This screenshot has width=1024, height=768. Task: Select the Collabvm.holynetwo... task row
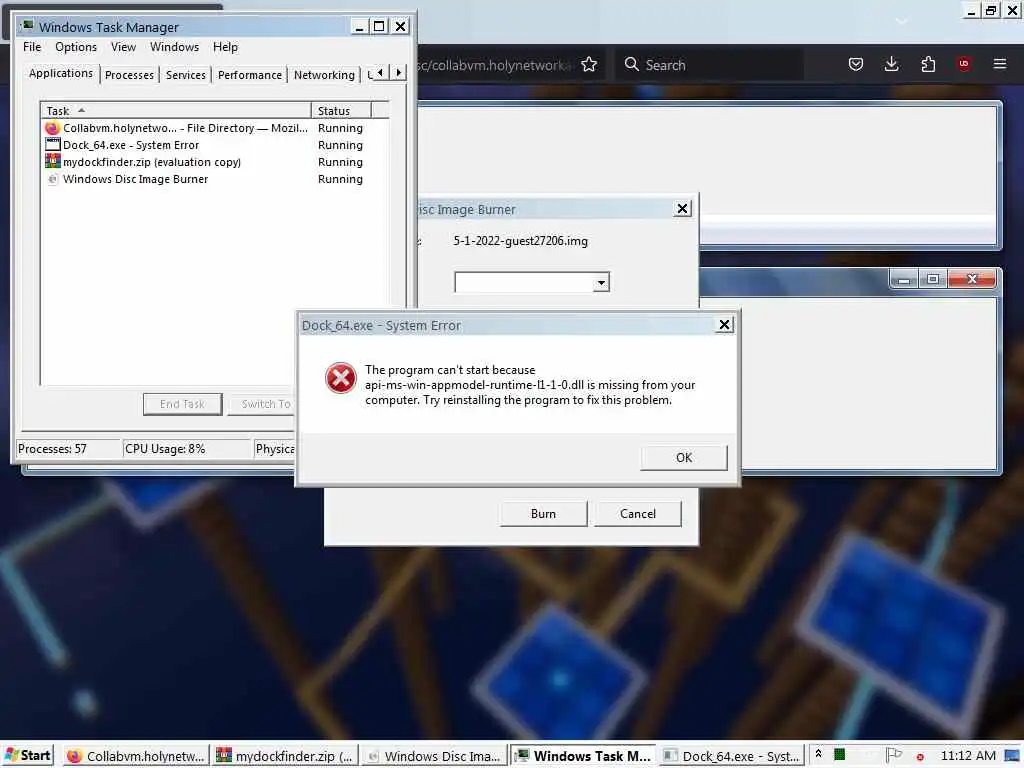[215, 128]
